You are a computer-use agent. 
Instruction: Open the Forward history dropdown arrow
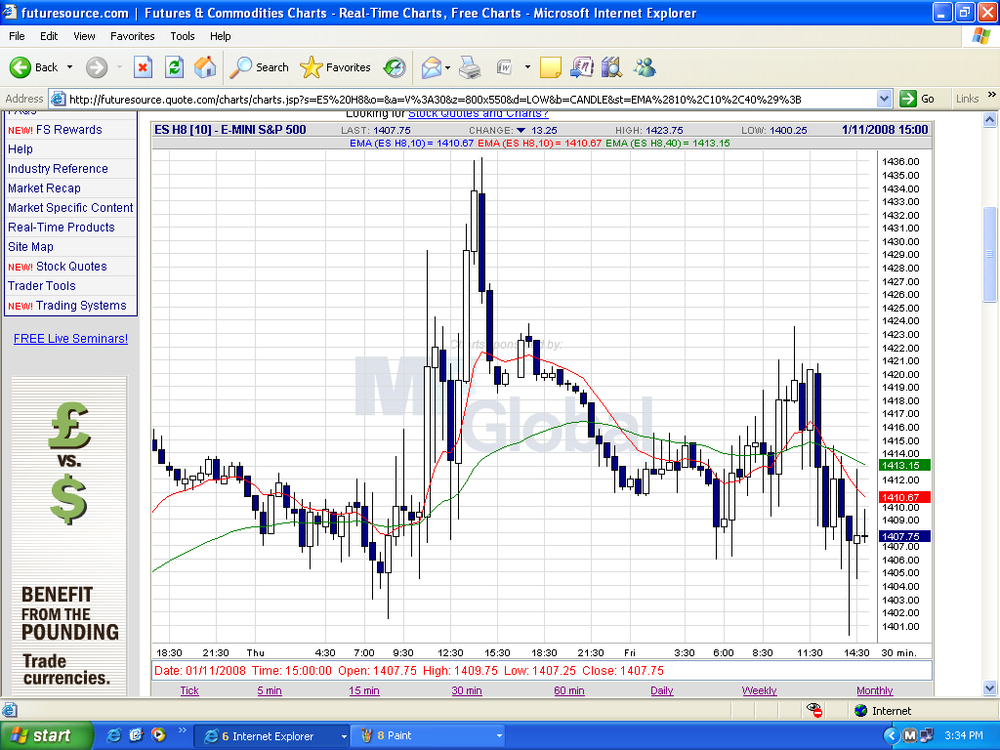click(x=119, y=67)
